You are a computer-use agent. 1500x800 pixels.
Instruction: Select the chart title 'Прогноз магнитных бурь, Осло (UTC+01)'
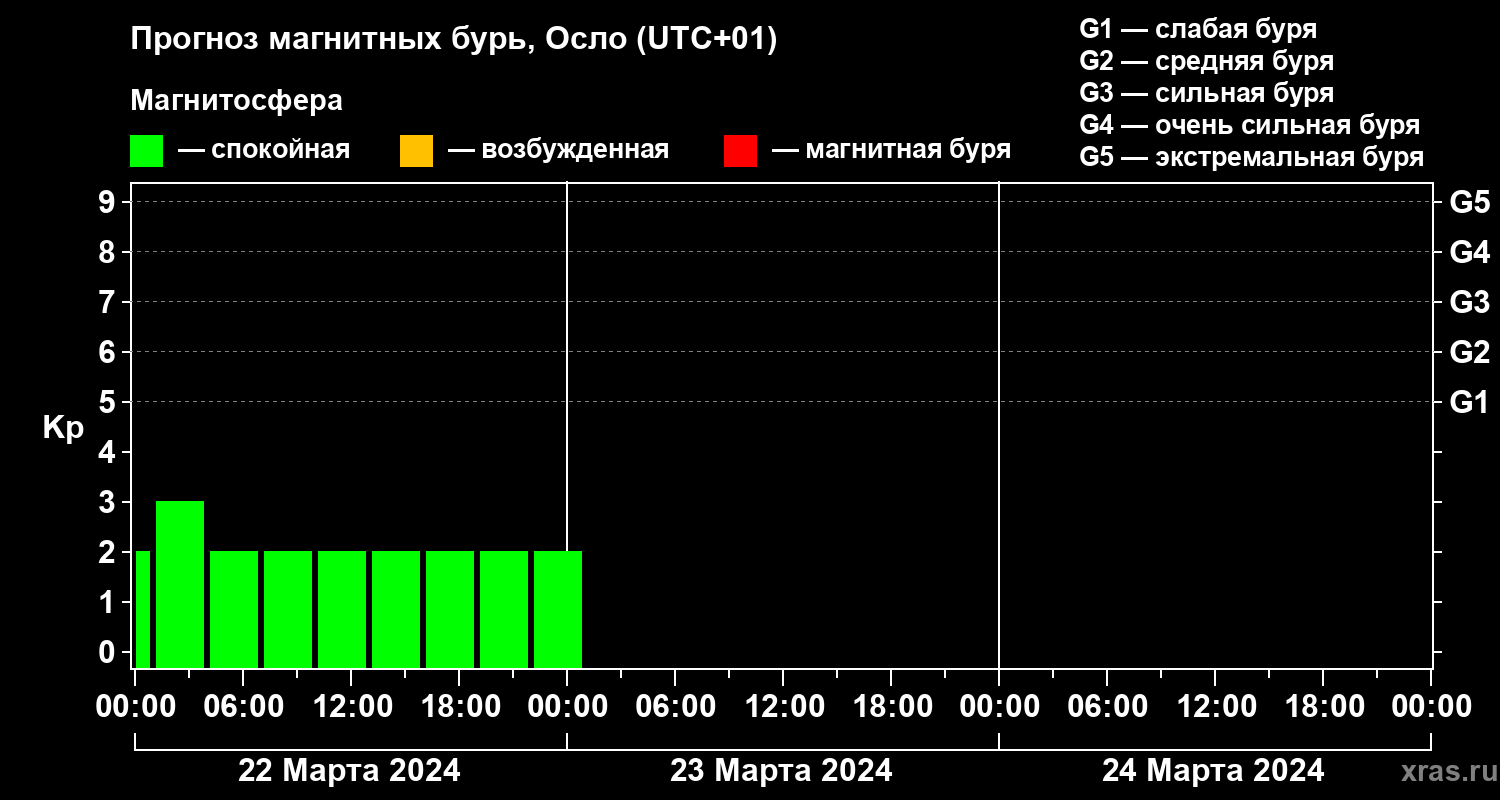point(454,41)
